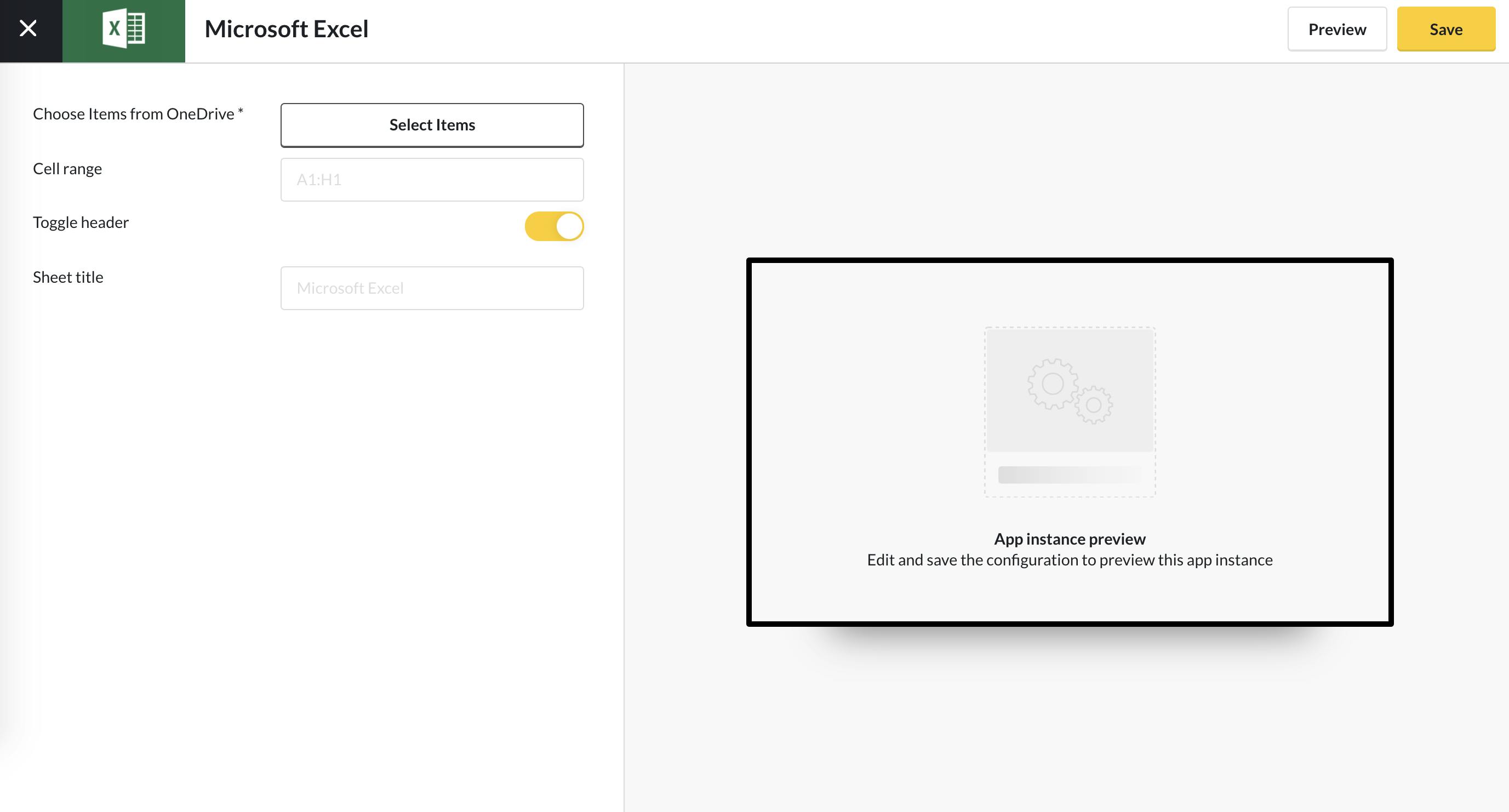Viewport: 1509px width, 812px height.
Task: Click the 'Cell range' label
Action: click(67, 169)
